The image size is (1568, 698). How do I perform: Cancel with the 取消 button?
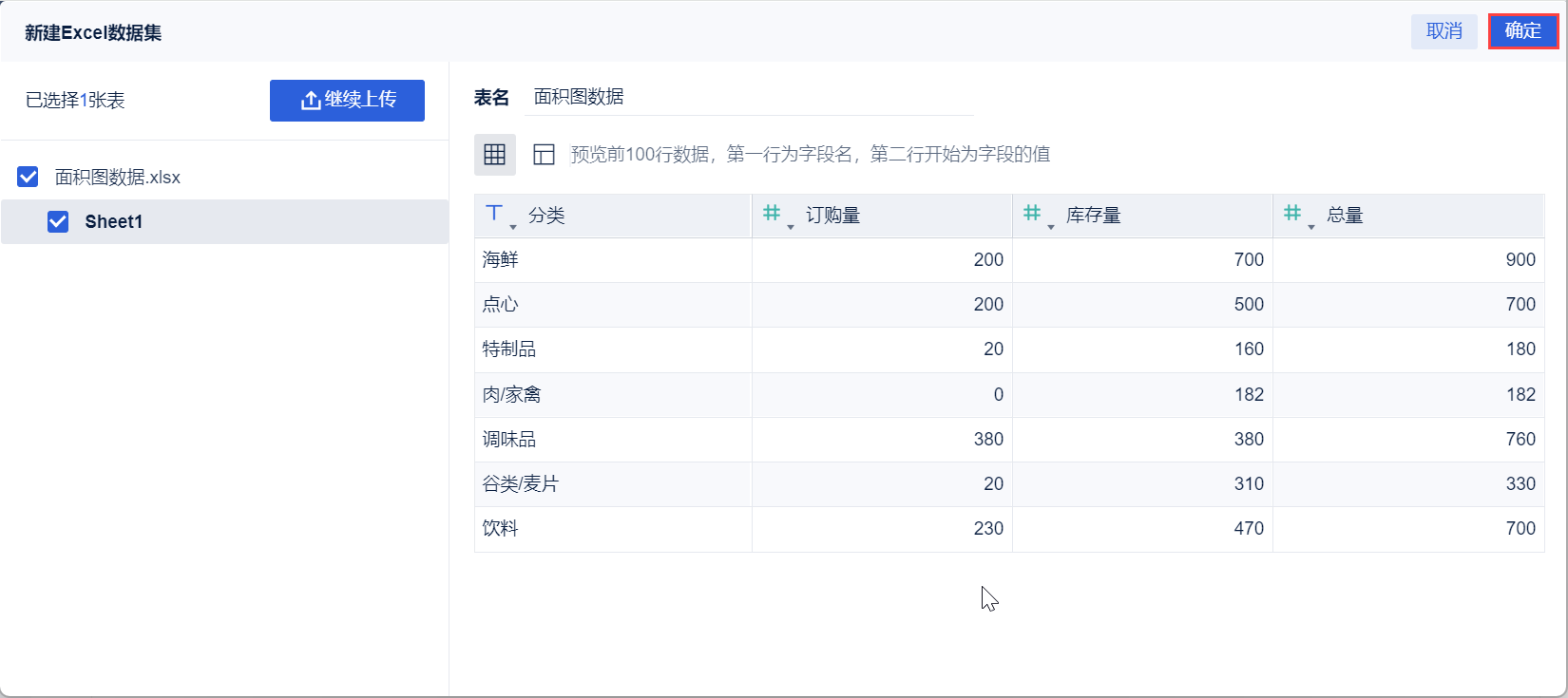coord(1444,31)
